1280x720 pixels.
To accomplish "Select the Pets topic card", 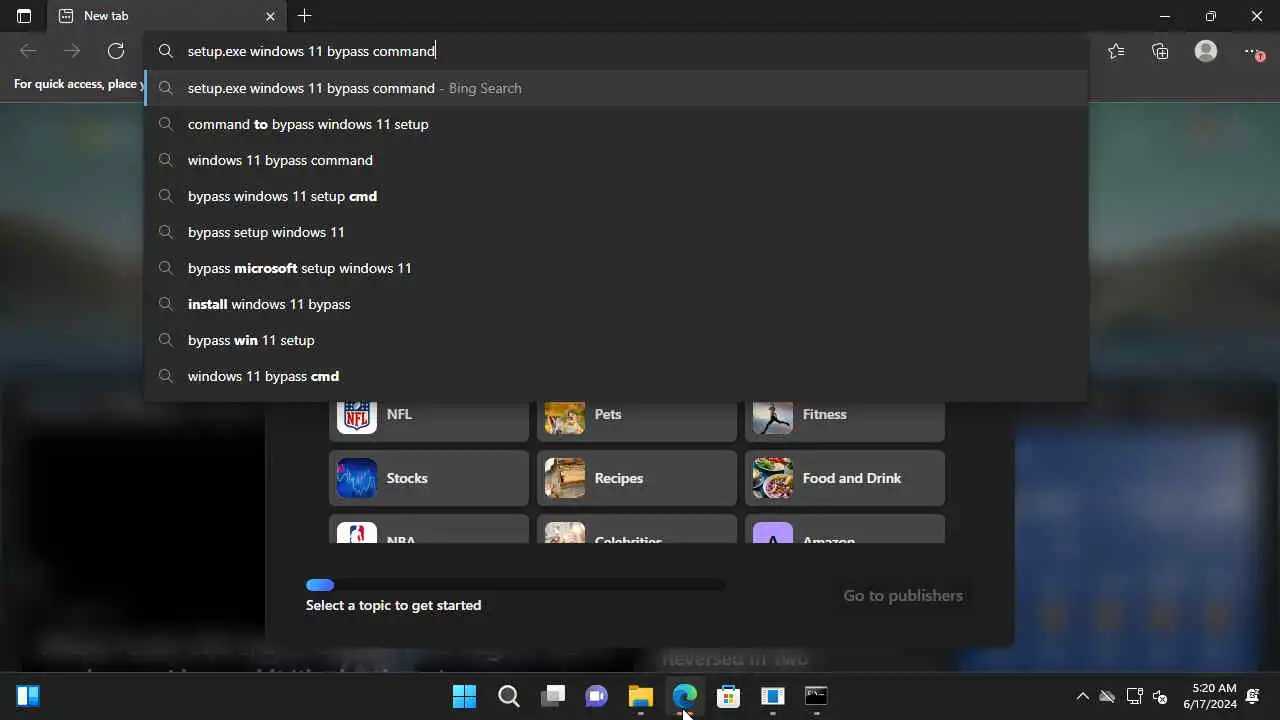I will 637,420.
